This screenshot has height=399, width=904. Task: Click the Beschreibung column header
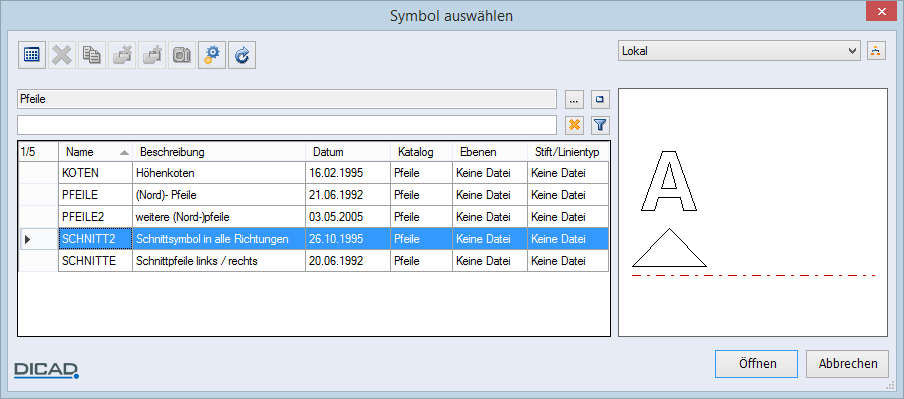tap(219, 152)
